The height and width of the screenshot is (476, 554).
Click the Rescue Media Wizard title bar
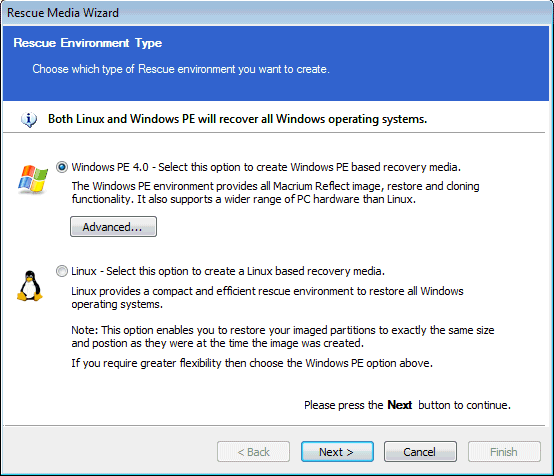tap(277, 13)
